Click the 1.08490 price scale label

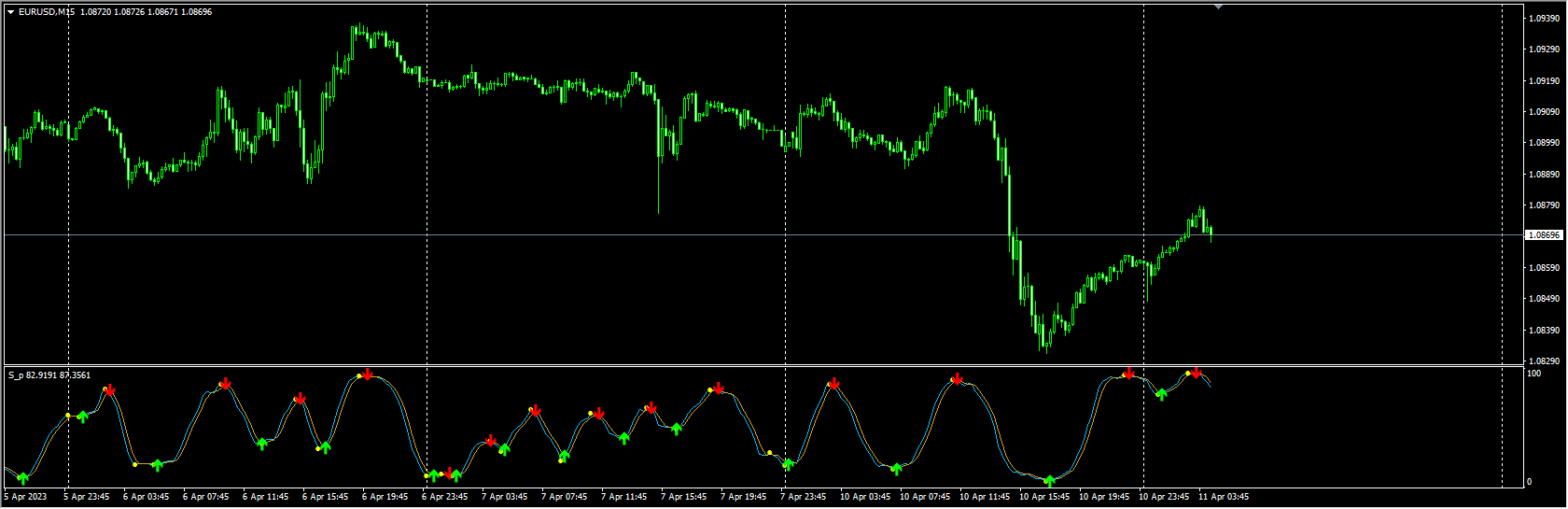click(x=1543, y=299)
